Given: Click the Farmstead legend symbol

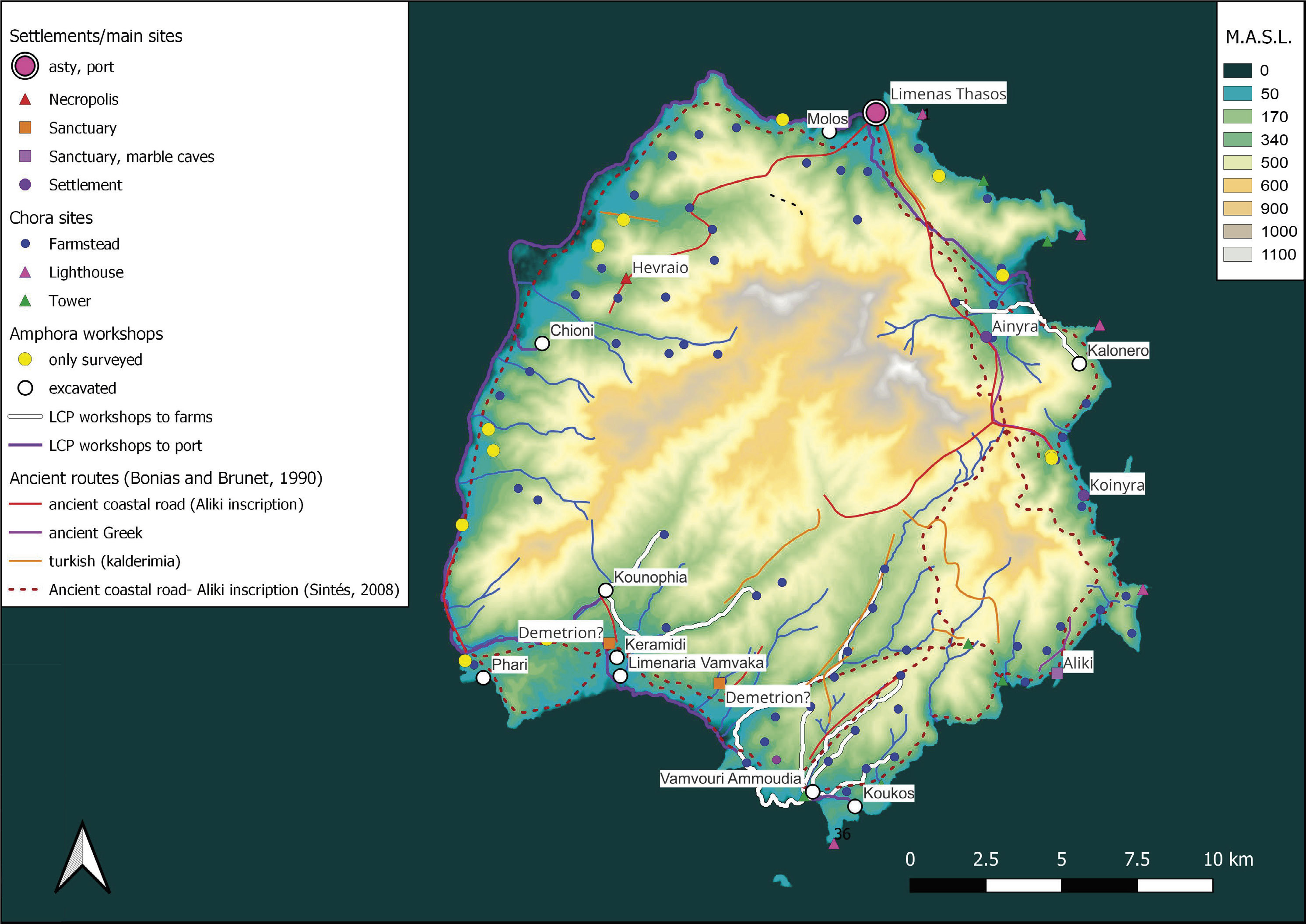Looking at the screenshot, I should [25, 244].
